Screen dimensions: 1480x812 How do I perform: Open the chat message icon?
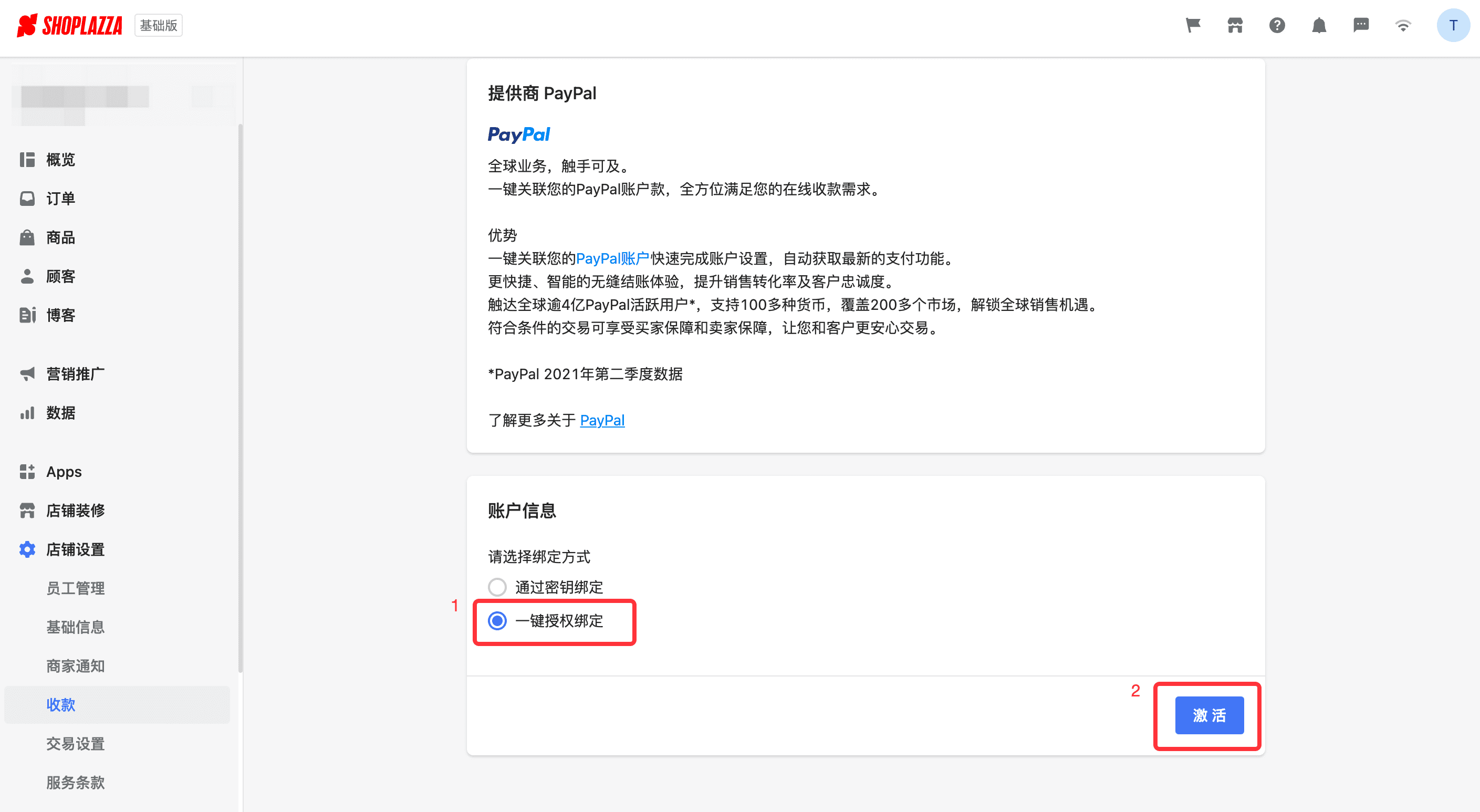point(1361,25)
